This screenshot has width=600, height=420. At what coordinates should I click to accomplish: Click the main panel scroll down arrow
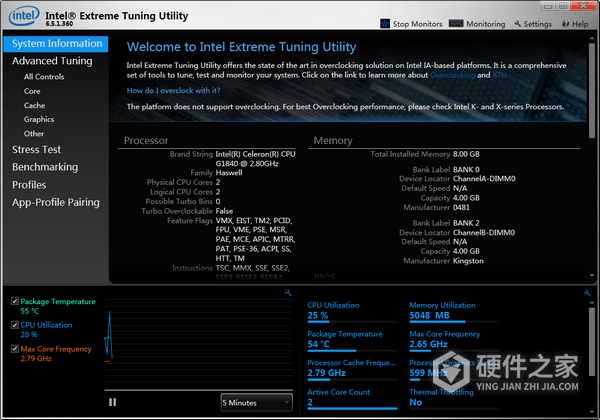592,275
